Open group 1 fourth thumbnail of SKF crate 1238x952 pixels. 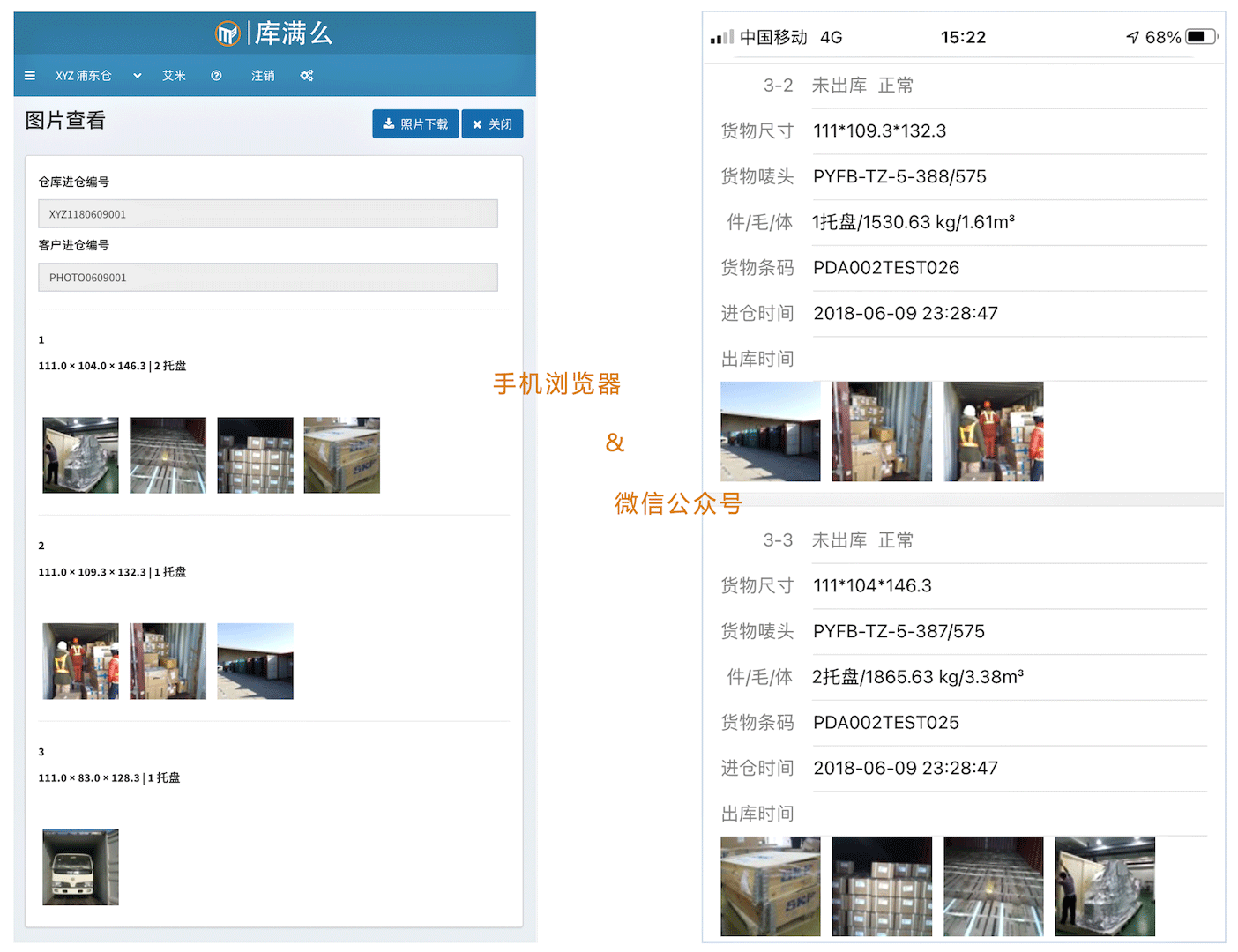(342, 455)
